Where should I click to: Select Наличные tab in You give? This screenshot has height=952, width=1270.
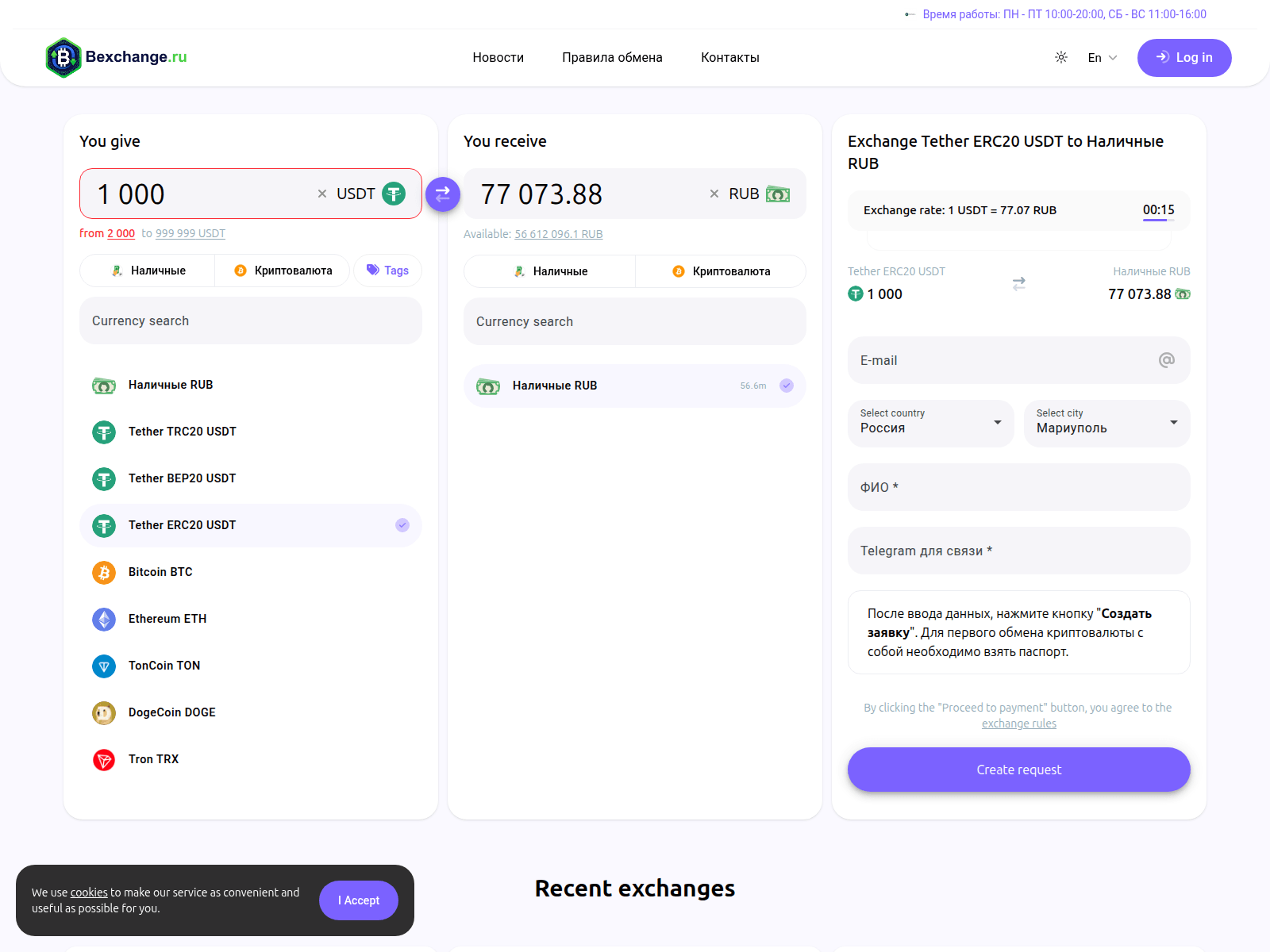[148, 271]
